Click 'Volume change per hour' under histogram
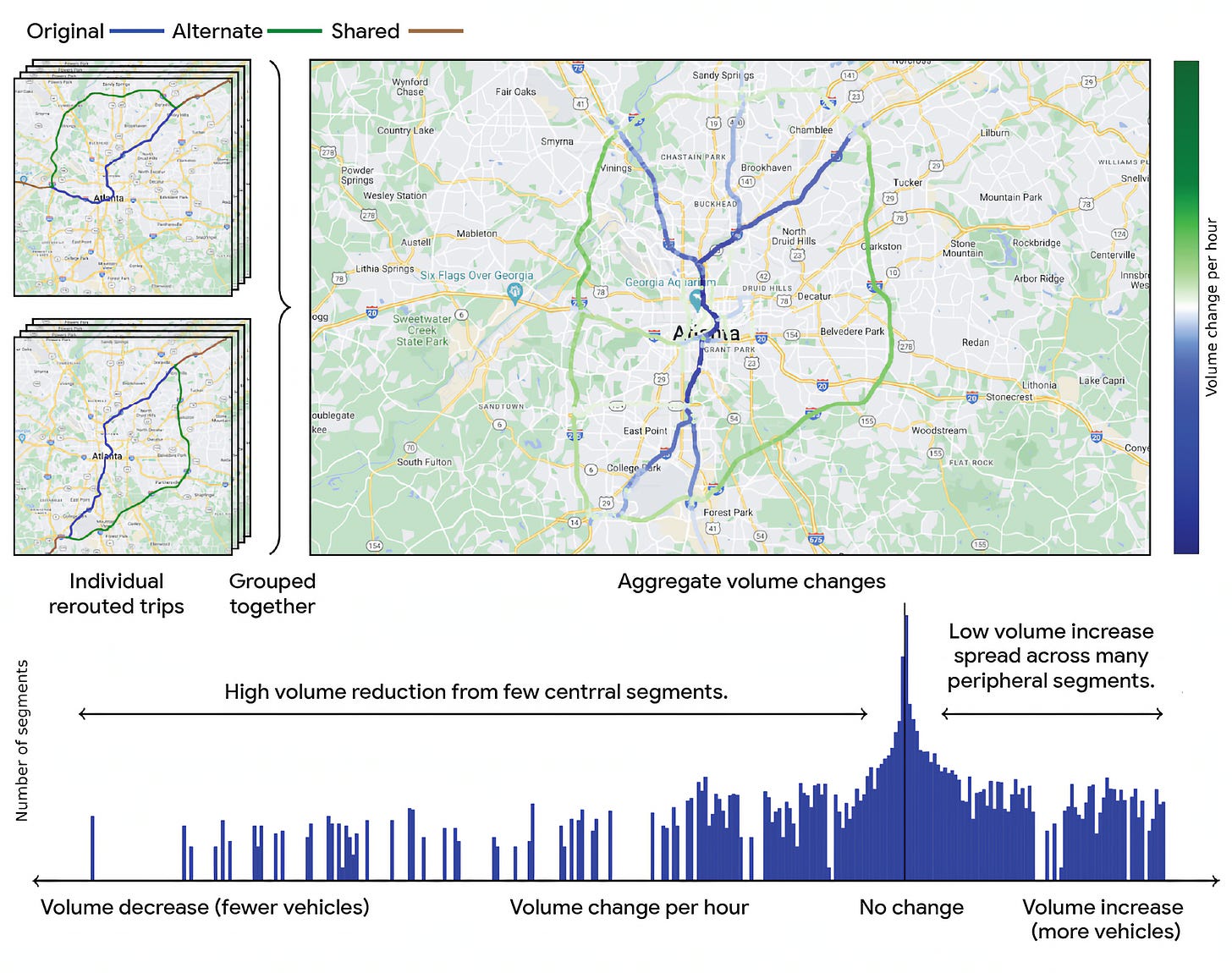Image resolution: width=1232 pixels, height=973 pixels. 629,907
